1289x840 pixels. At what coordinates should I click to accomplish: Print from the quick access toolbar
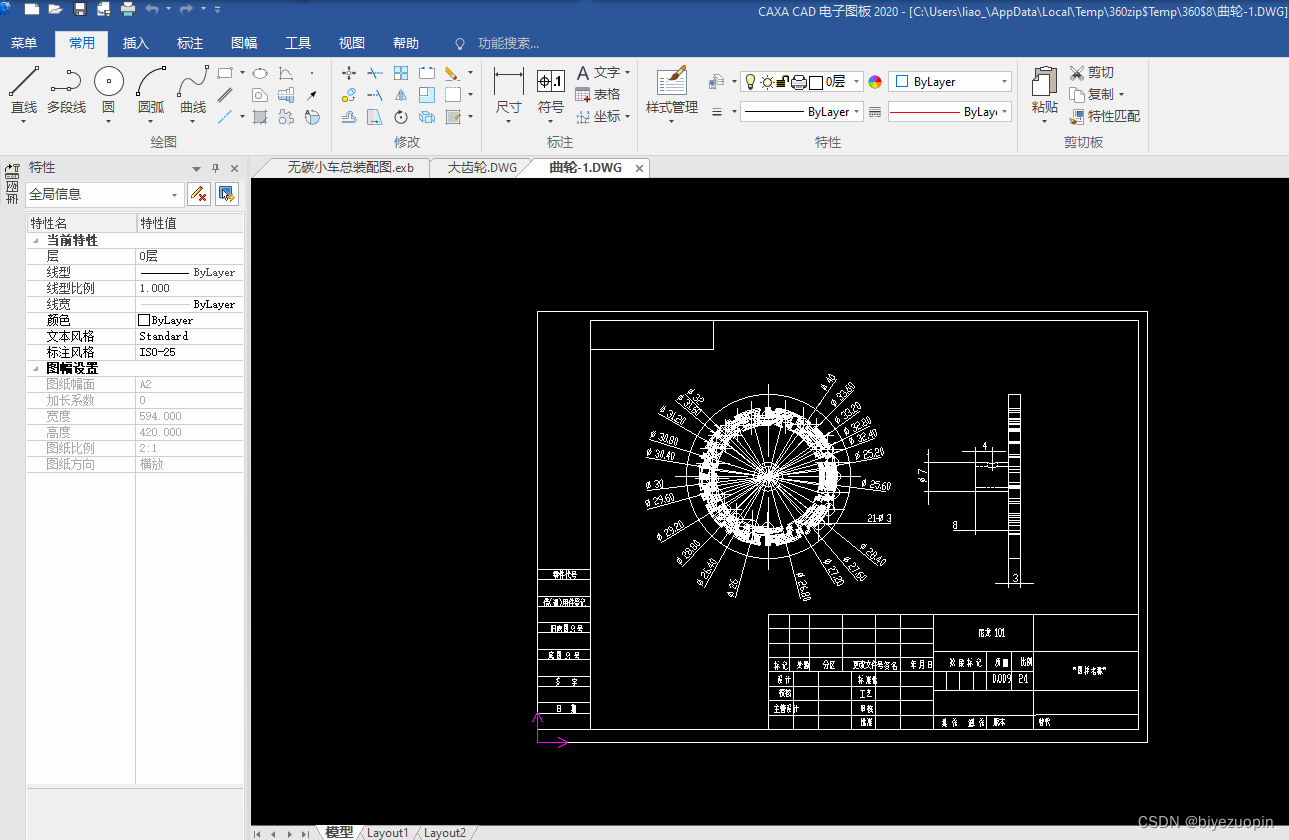[x=128, y=9]
